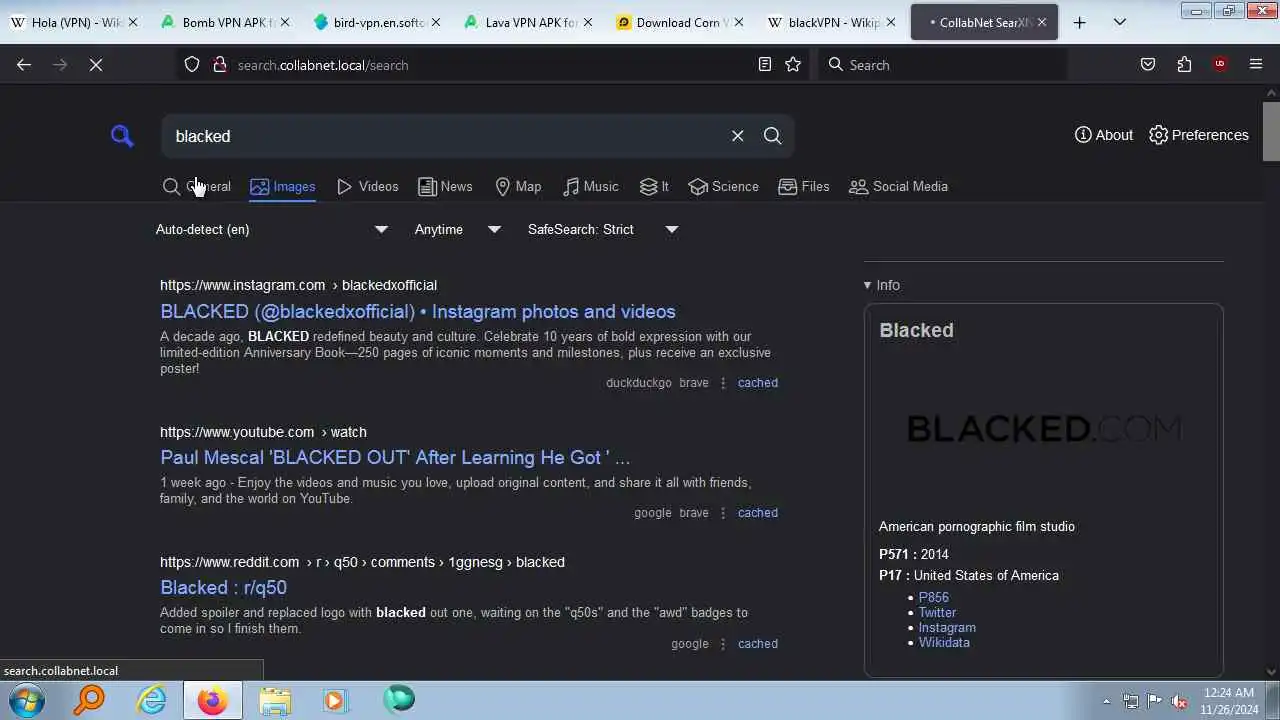
Task: Submit search with the magnifier button
Action: pos(772,136)
